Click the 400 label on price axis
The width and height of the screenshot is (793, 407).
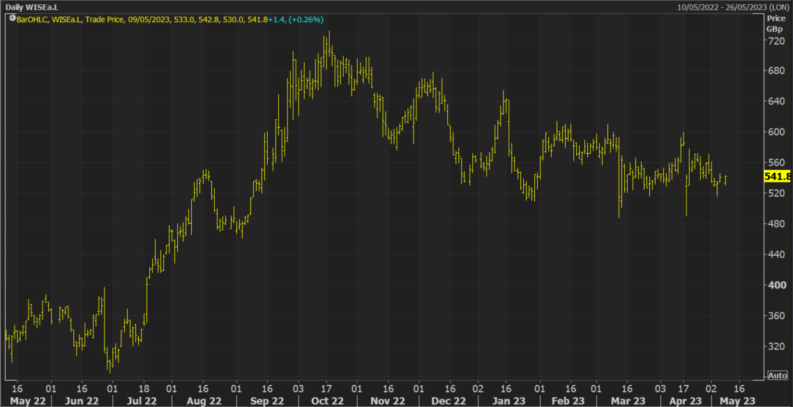tap(775, 285)
